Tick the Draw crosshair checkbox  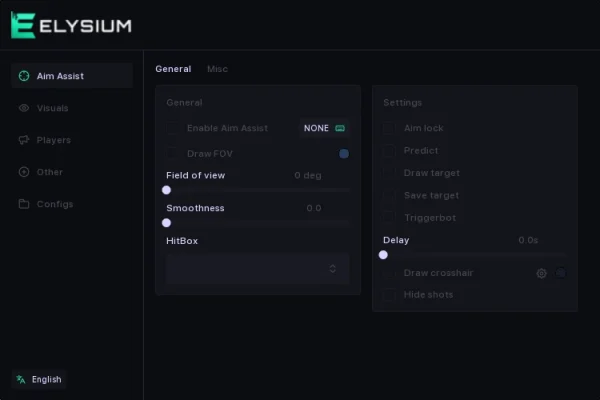click(x=389, y=273)
